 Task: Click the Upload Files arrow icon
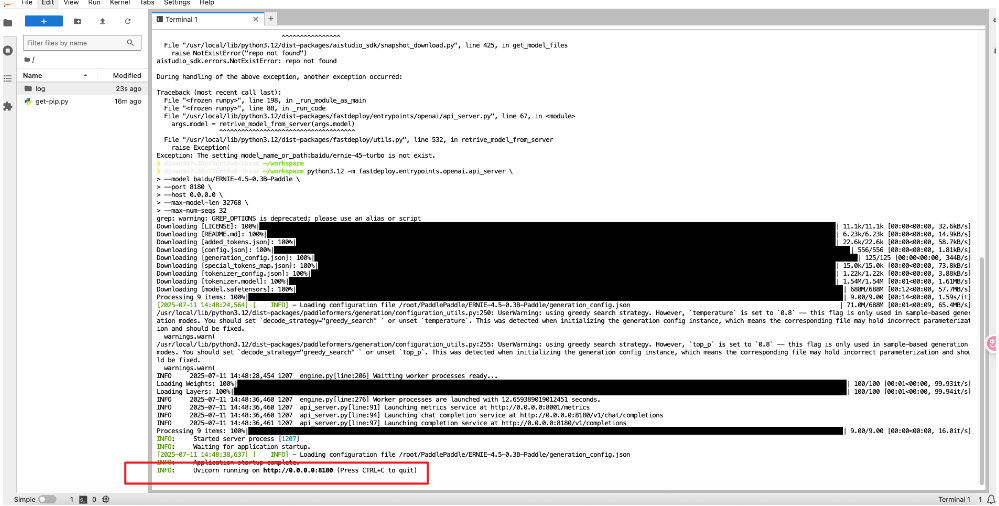point(103,21)
